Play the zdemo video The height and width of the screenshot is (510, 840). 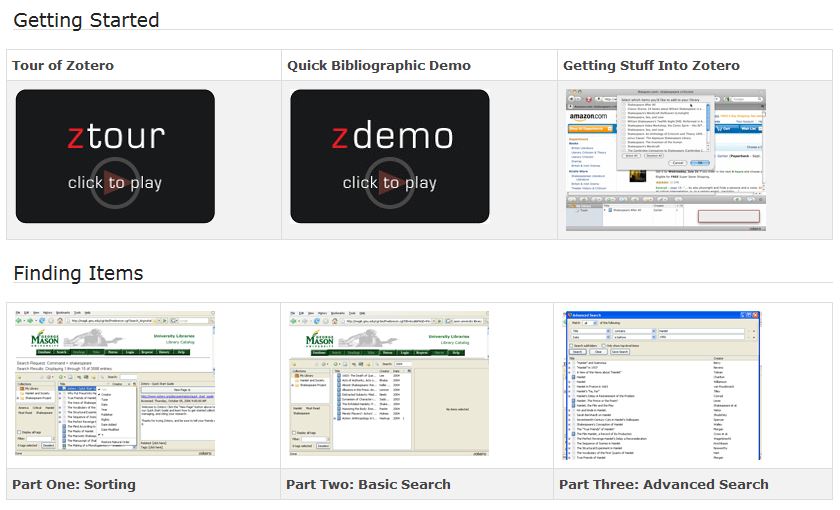390,156
